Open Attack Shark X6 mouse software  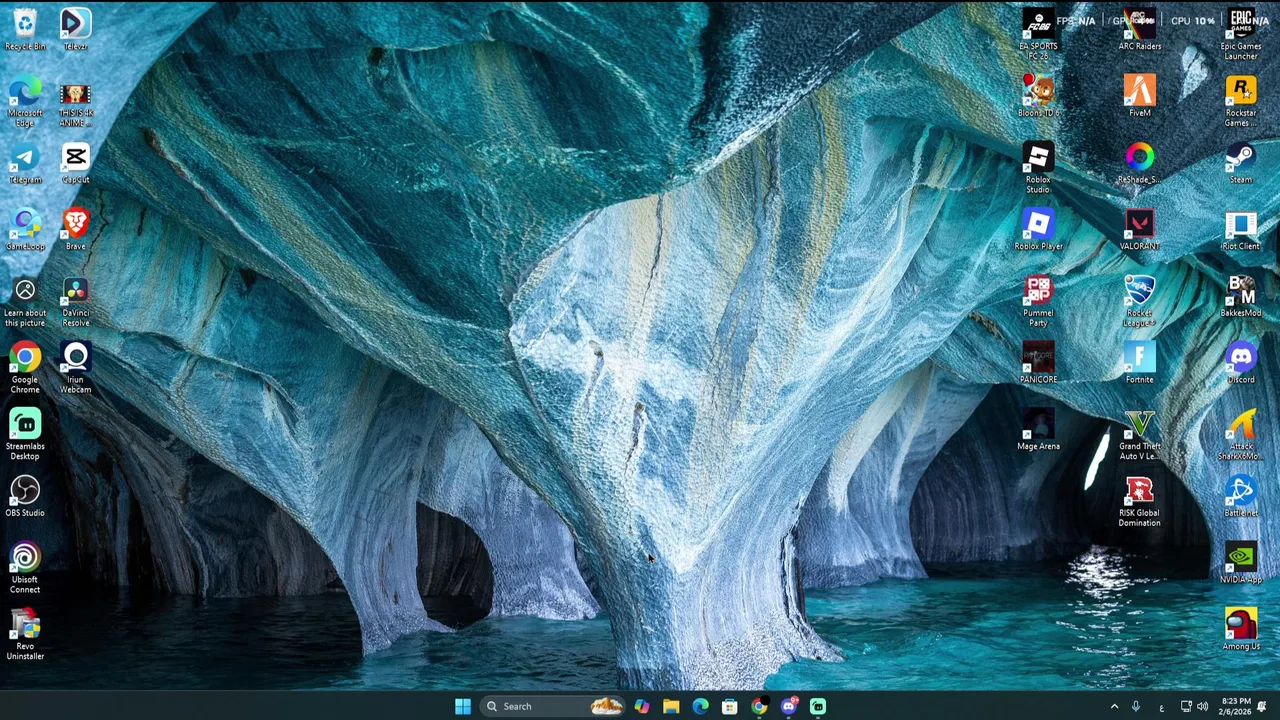pyautogui.click(x=1240, y=435)
